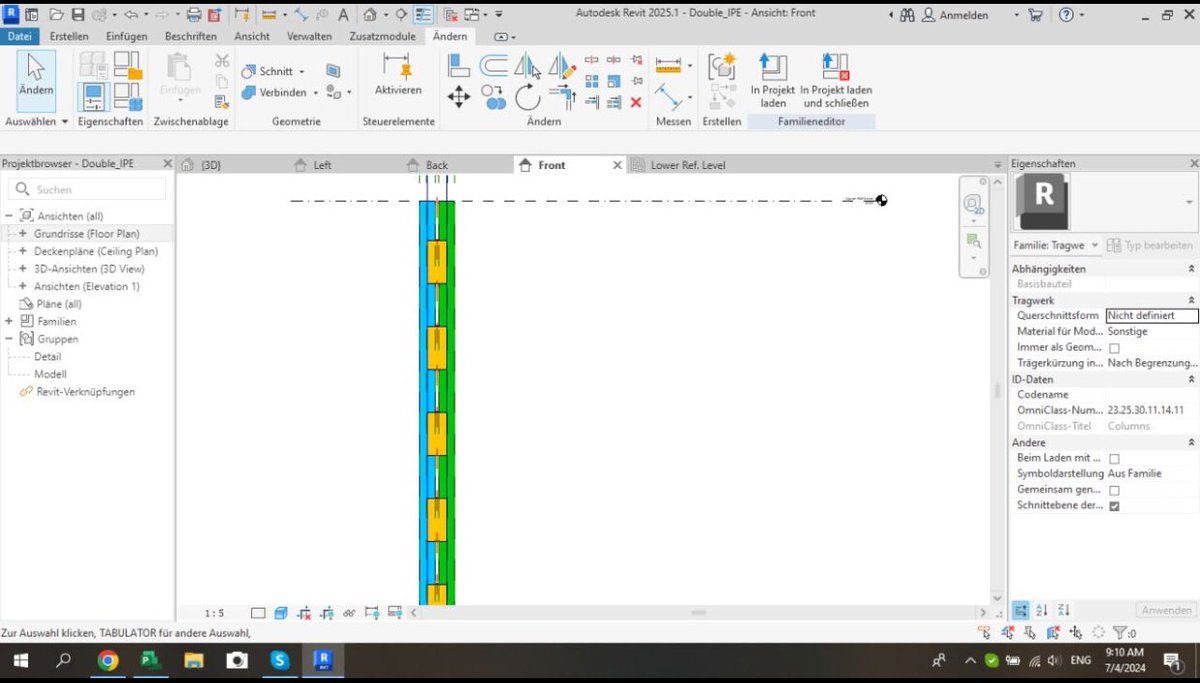
Task: Click the Windows Start button
Action: (20, 660)
